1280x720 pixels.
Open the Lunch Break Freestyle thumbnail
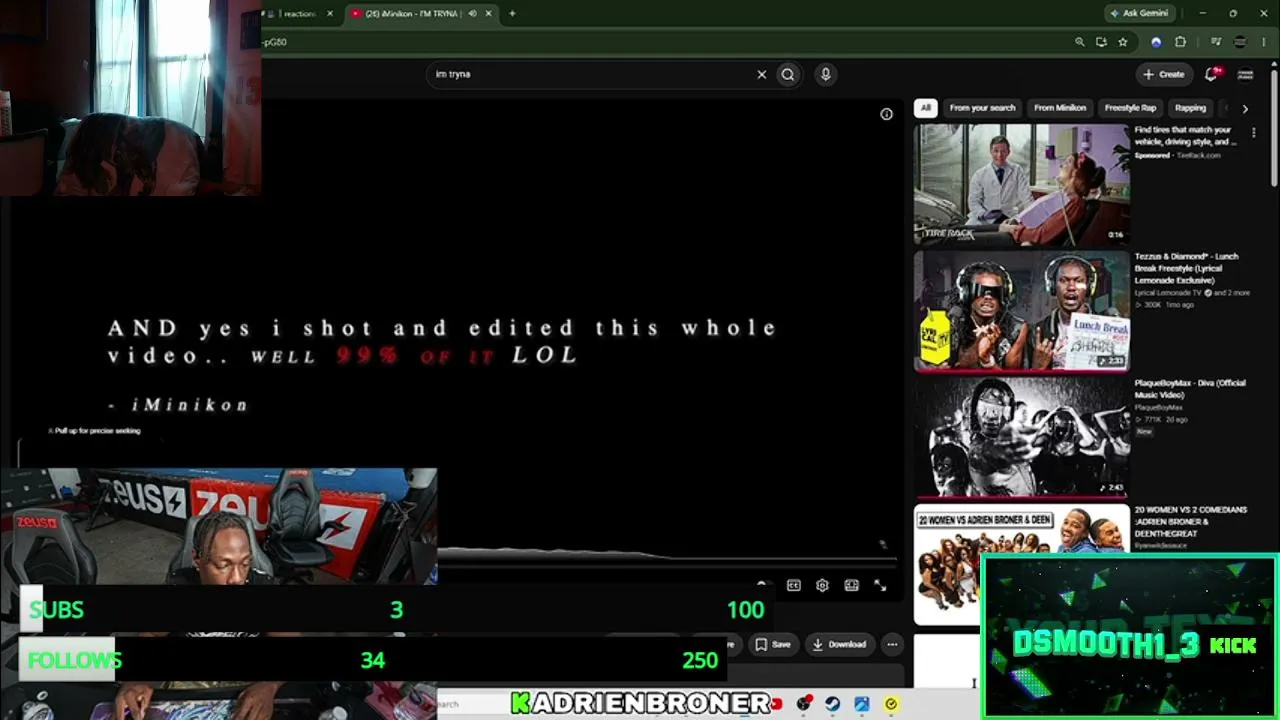[1021, 311]
